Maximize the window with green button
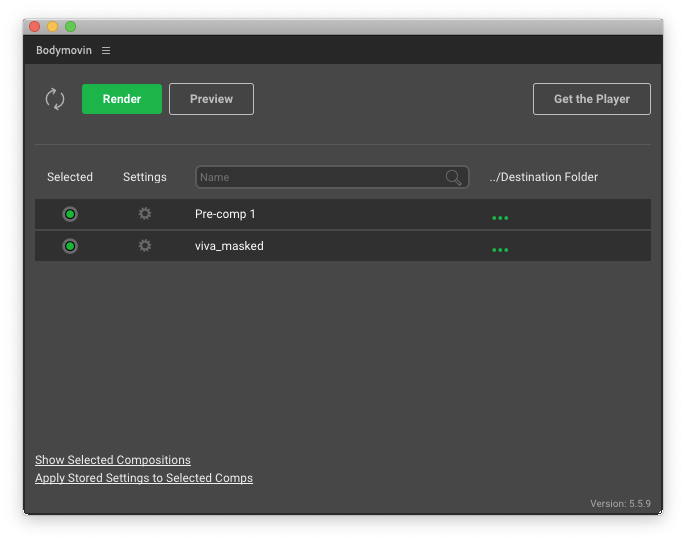This screenshot has height=542, width=686. 70,27
